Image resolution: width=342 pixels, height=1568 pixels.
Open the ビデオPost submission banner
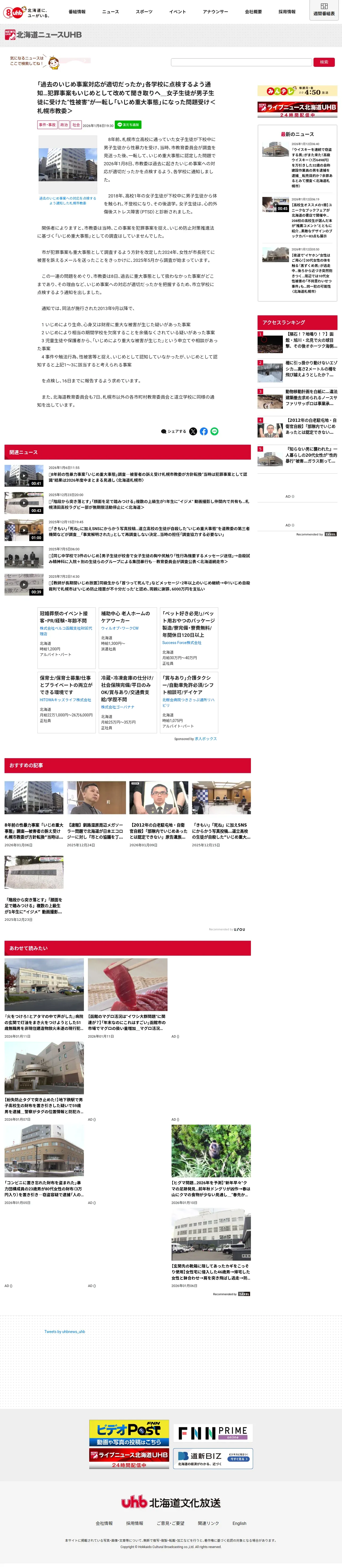point(129,1433)
